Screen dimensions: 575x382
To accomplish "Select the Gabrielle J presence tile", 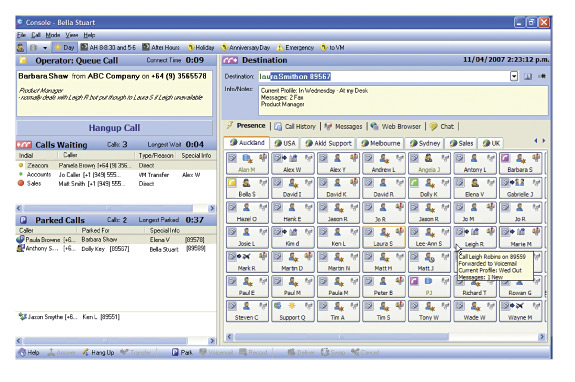I will 520,188.
